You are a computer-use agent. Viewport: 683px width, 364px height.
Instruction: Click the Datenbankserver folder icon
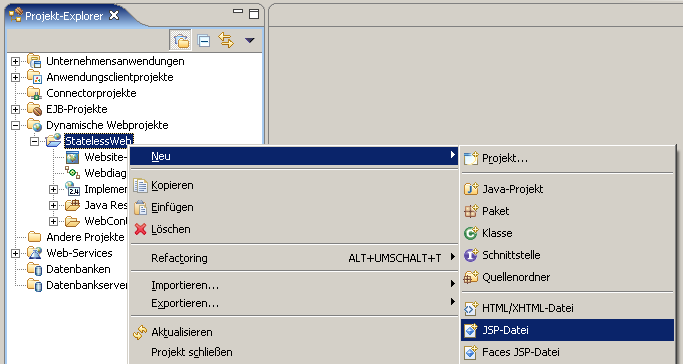(34, 285)
